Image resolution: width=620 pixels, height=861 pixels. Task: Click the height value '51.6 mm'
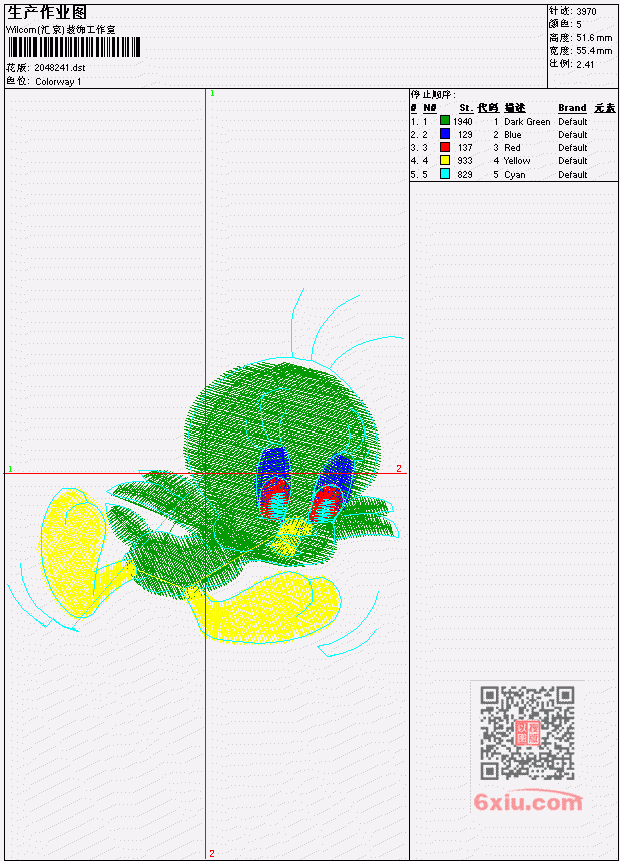click(594, 37)
